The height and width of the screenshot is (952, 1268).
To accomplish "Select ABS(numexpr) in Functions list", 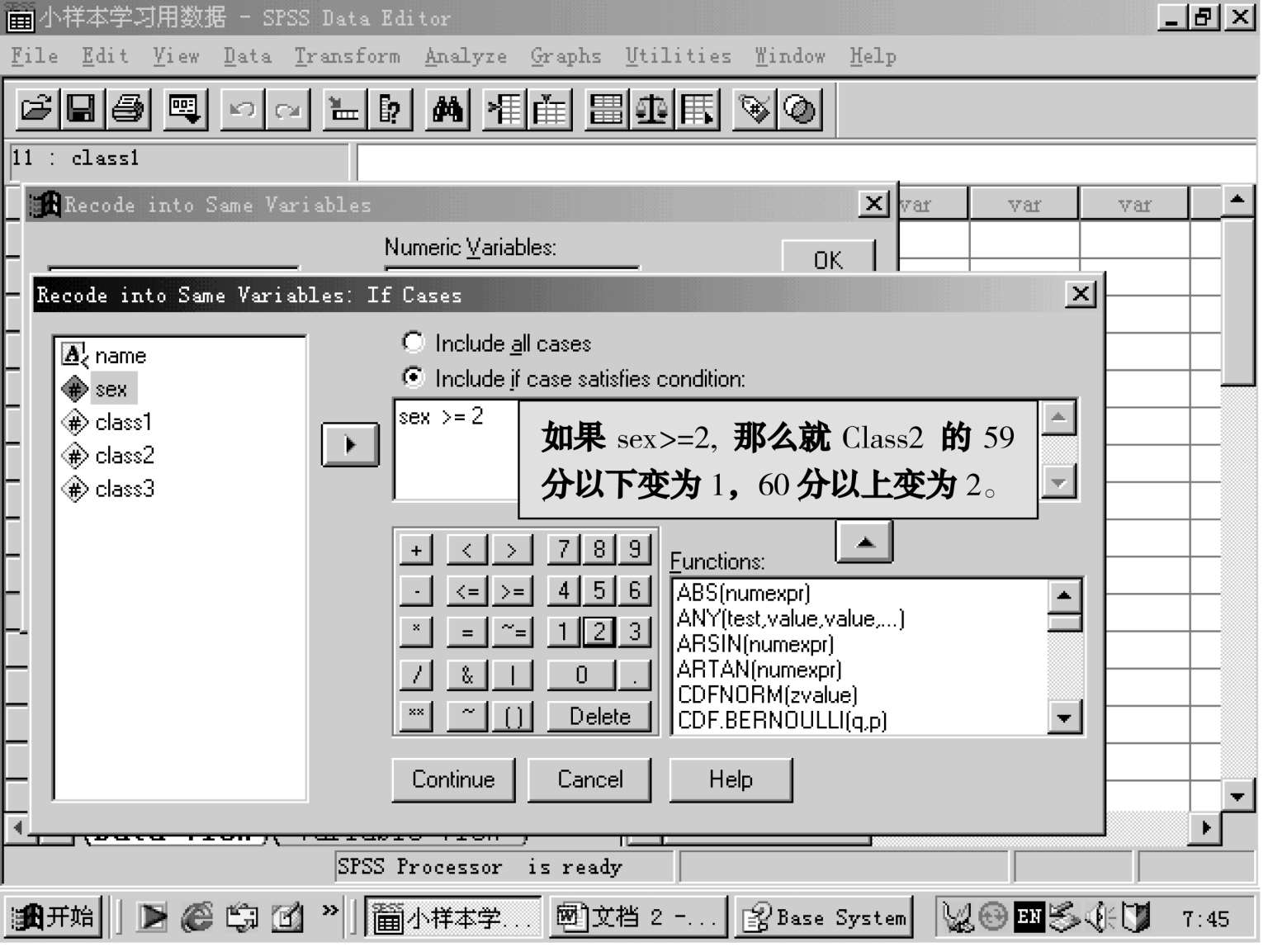I will tap(744, 593).
